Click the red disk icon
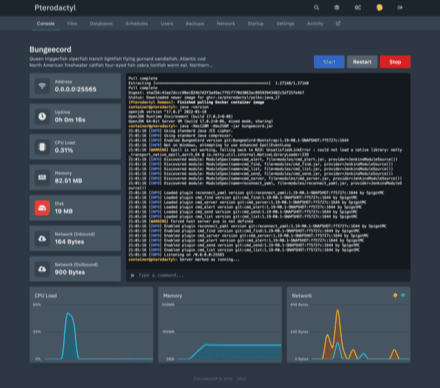Image resolution: width=440 pixels, height=388 pixels. click(x=42, y=208)
